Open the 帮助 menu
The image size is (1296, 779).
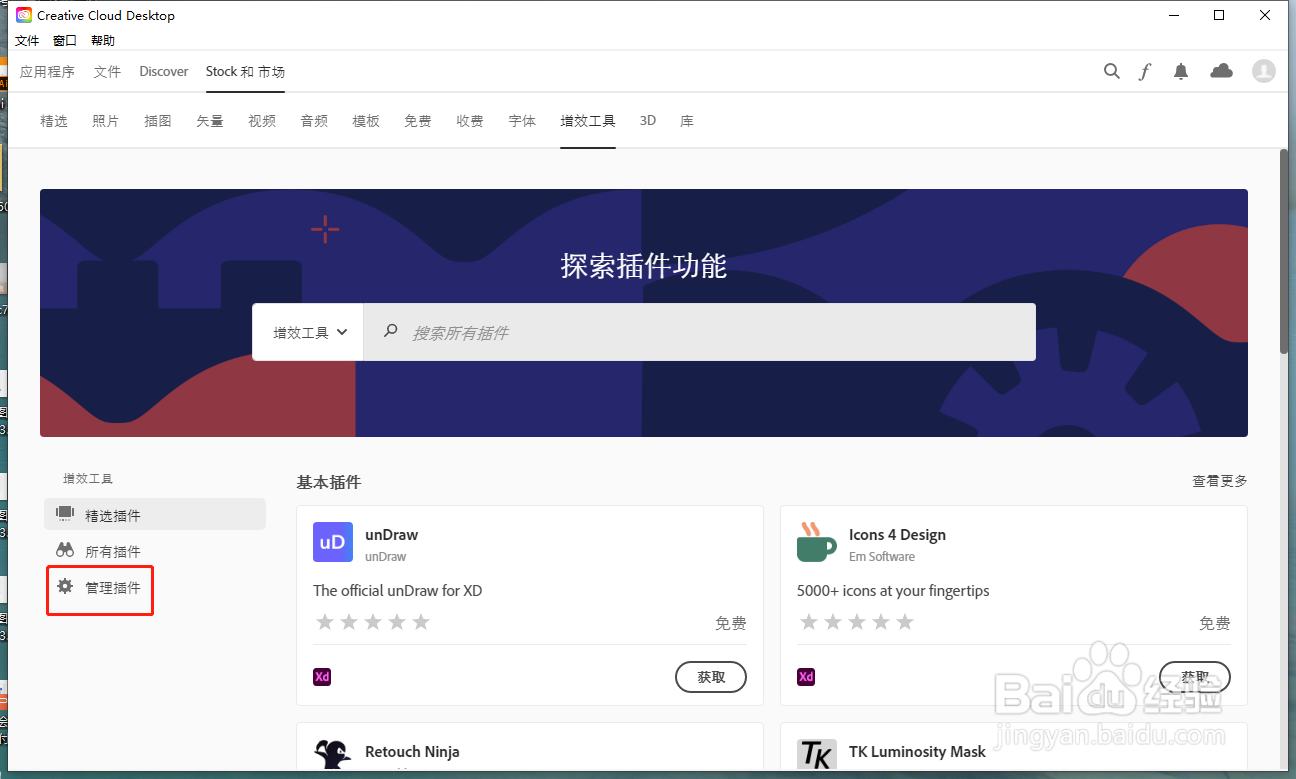pos(103,41)
